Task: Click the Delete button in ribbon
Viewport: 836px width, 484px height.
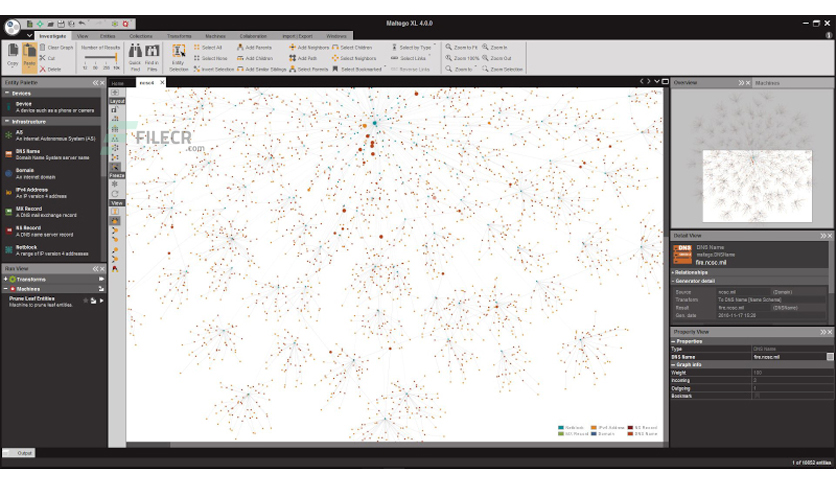Action: click(50, 69)
